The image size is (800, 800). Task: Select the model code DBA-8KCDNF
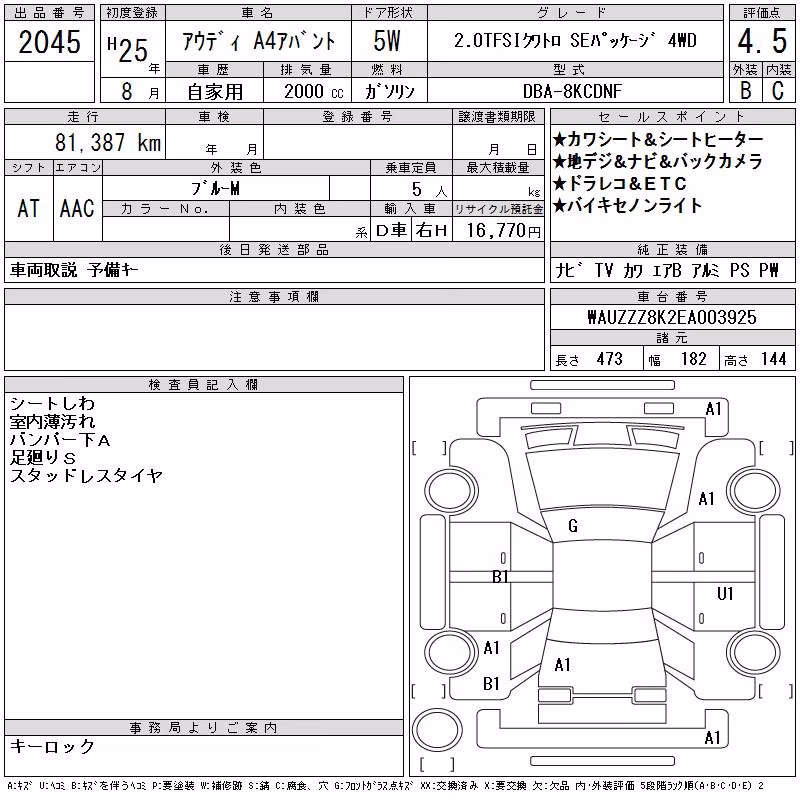[572, 91]
